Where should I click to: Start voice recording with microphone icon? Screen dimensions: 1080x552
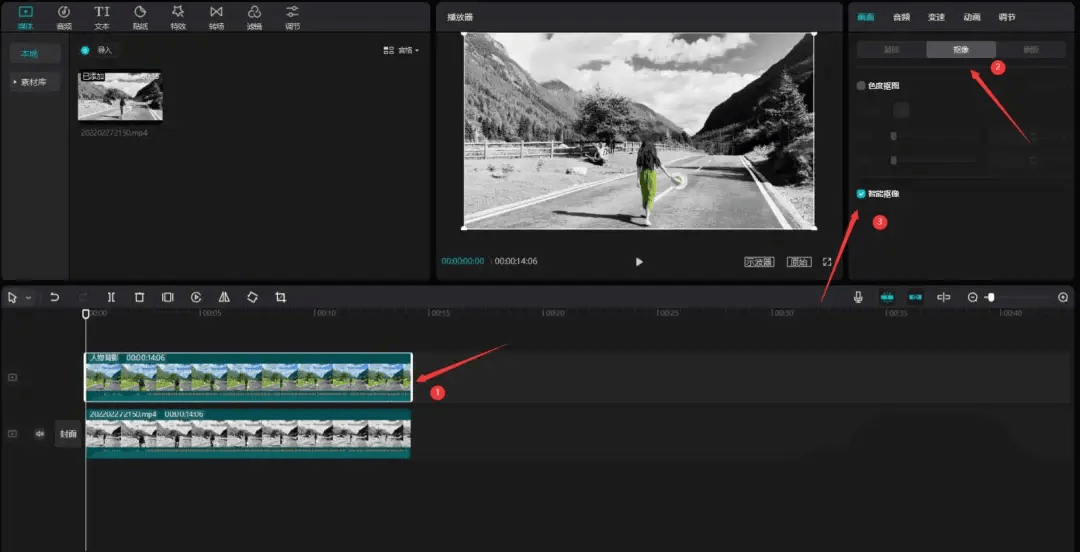coord(858,297)
